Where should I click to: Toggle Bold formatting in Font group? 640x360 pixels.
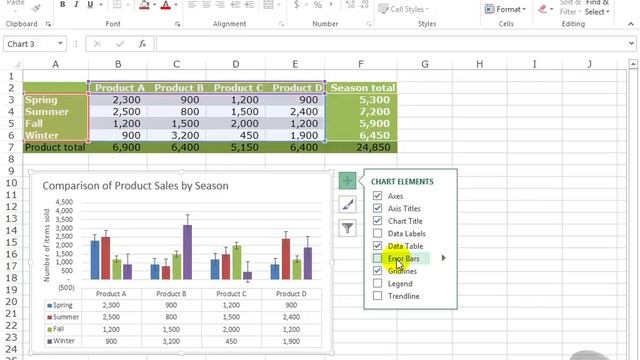[62, 4]
